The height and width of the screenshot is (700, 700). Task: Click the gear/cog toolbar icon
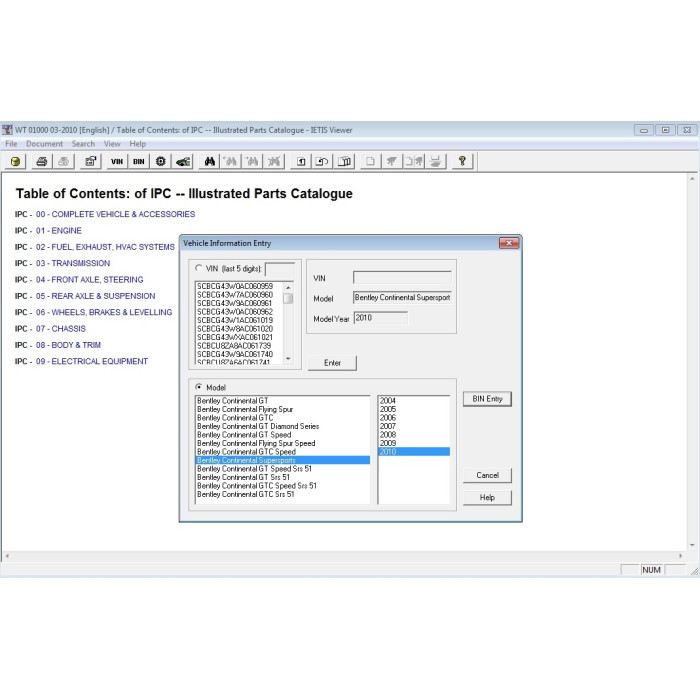pos(161,162)
